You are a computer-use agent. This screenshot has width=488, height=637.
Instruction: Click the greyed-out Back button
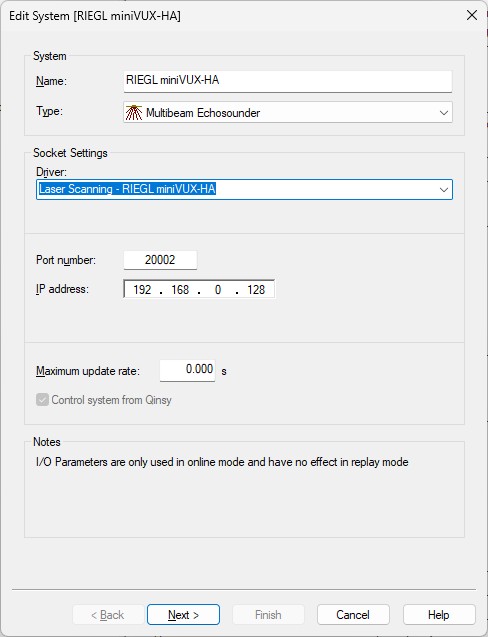[x=108, y=615]
